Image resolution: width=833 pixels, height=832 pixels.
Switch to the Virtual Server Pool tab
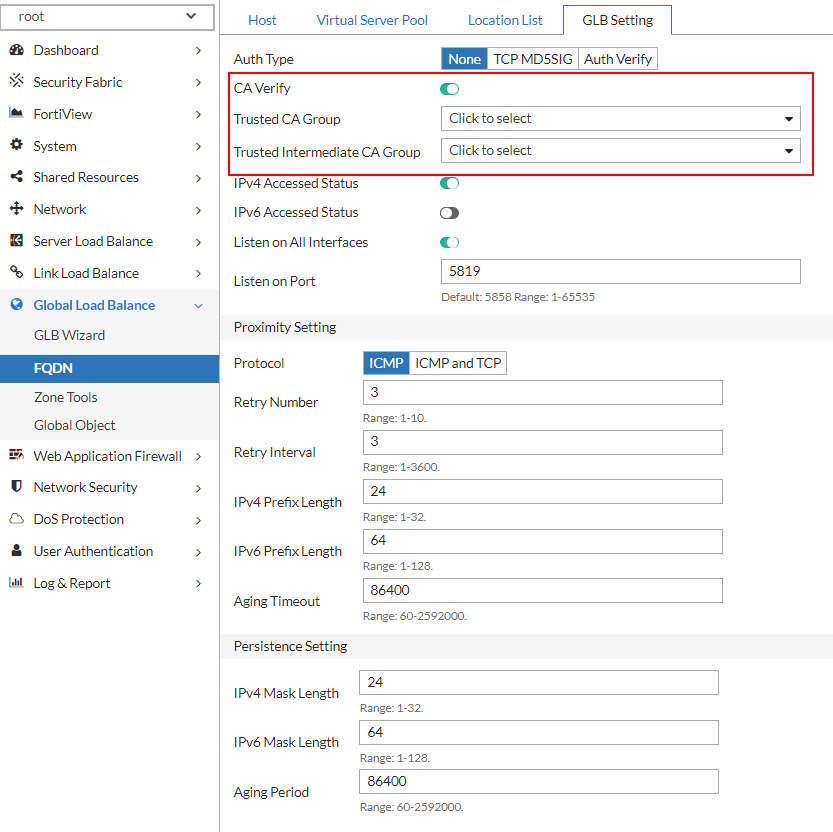371,19
